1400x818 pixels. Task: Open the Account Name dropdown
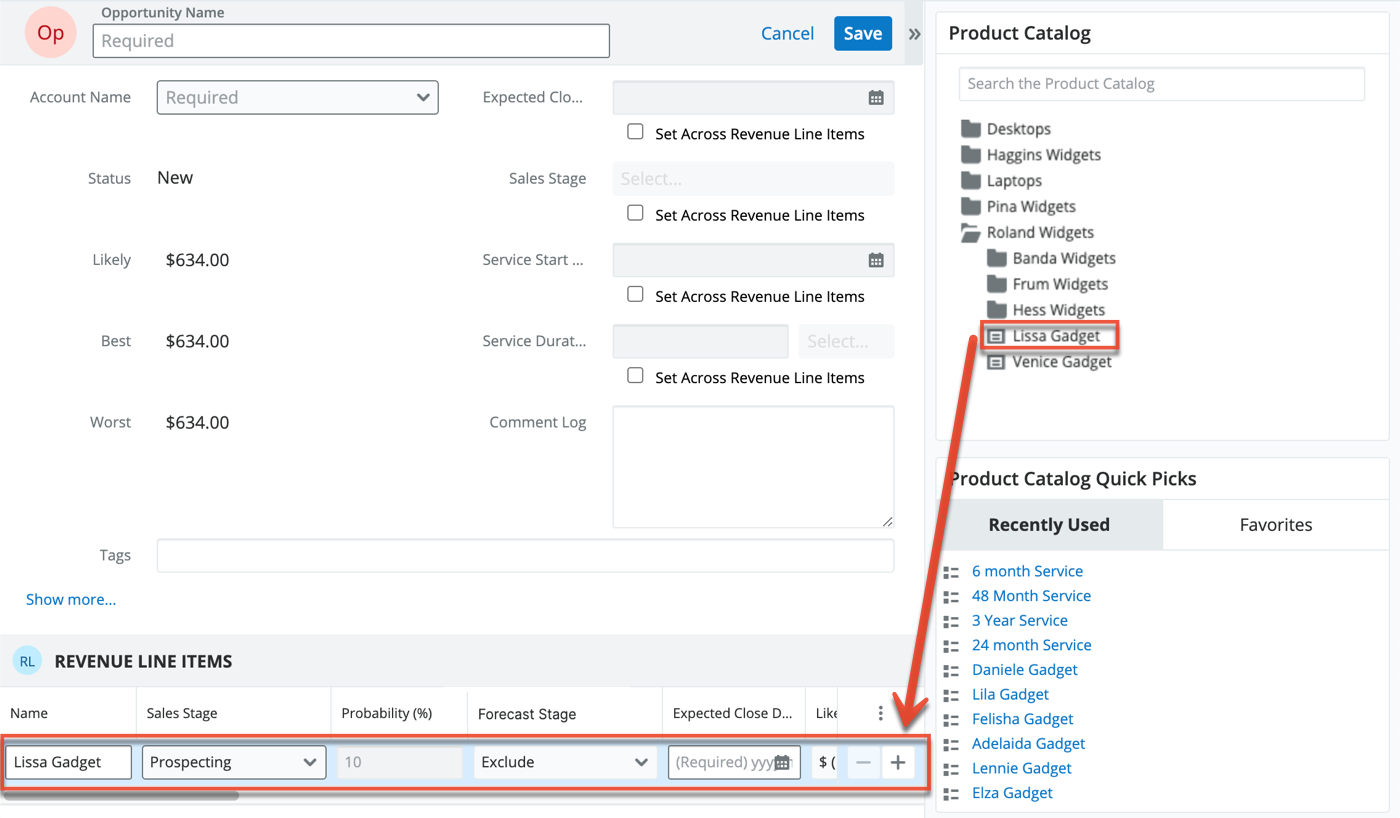click(x=297, y=97)
